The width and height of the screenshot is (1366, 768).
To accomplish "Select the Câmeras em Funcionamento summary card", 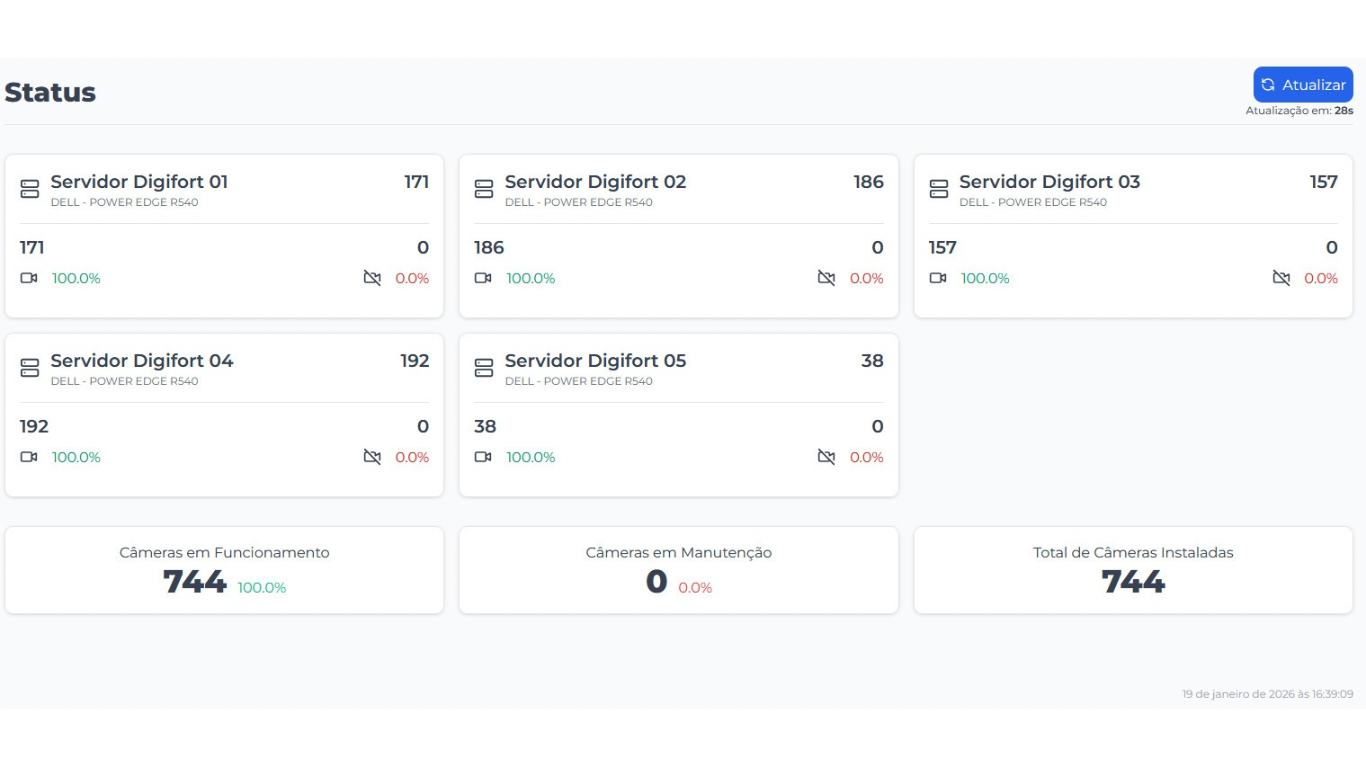I will click(224, 570).
